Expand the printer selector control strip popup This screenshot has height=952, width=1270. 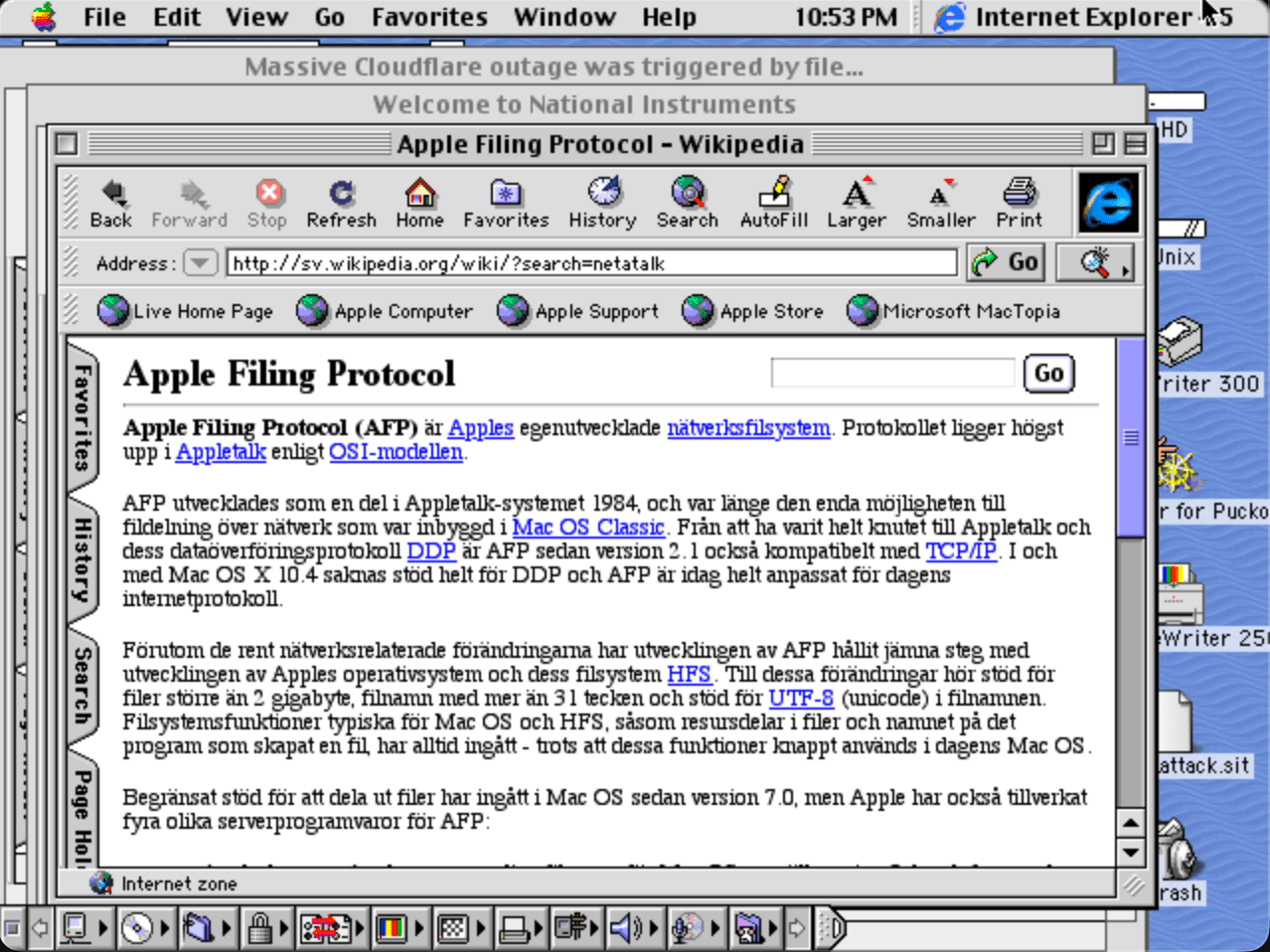coord(515,929)
